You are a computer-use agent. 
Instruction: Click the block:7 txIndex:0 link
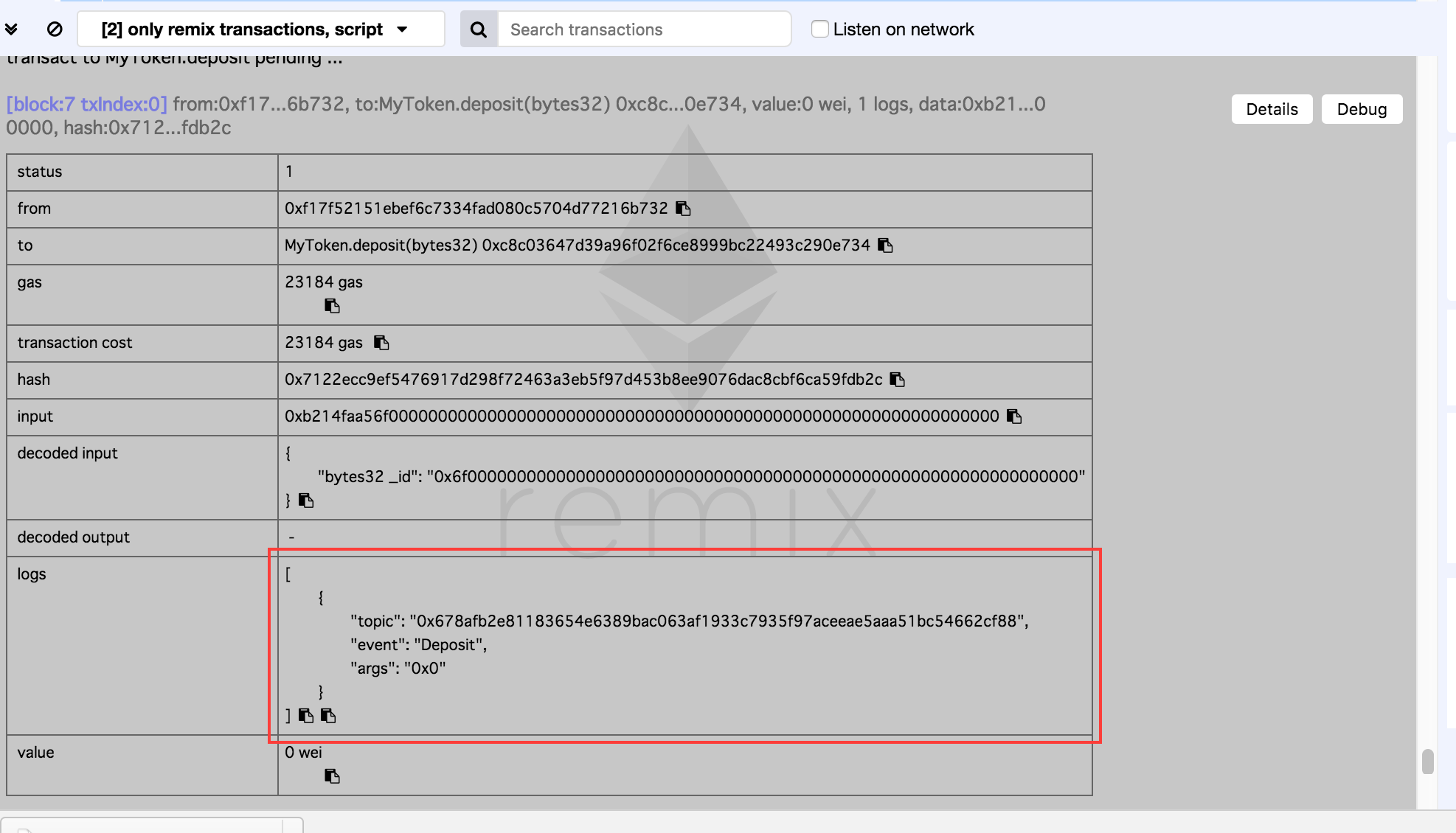point(87,104)
